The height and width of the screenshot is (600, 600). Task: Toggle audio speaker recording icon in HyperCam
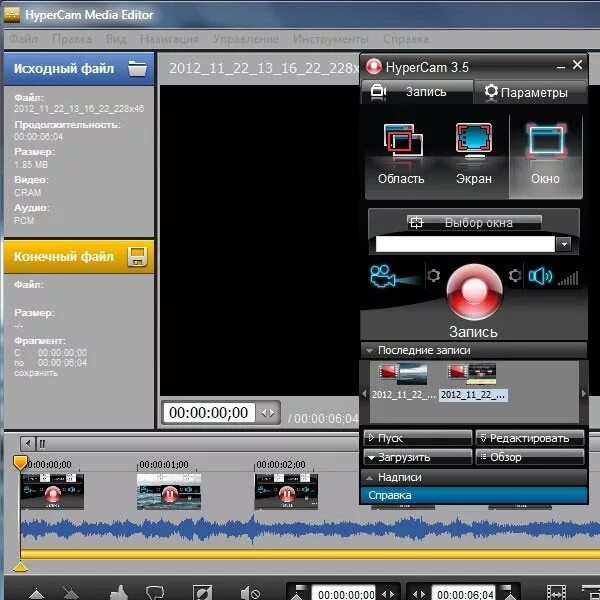click(540, 276)
